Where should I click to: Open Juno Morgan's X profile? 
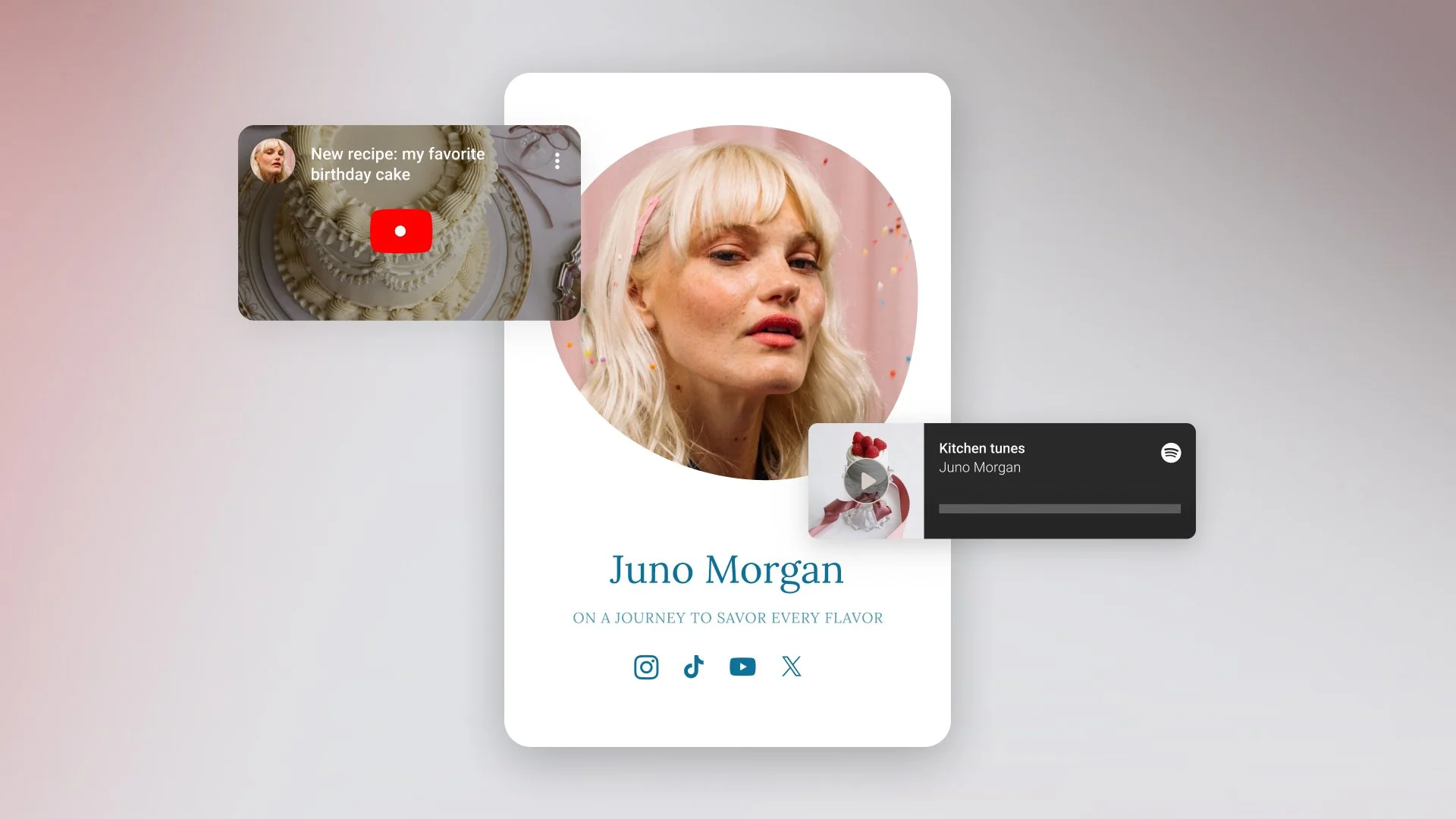(791, 667)
